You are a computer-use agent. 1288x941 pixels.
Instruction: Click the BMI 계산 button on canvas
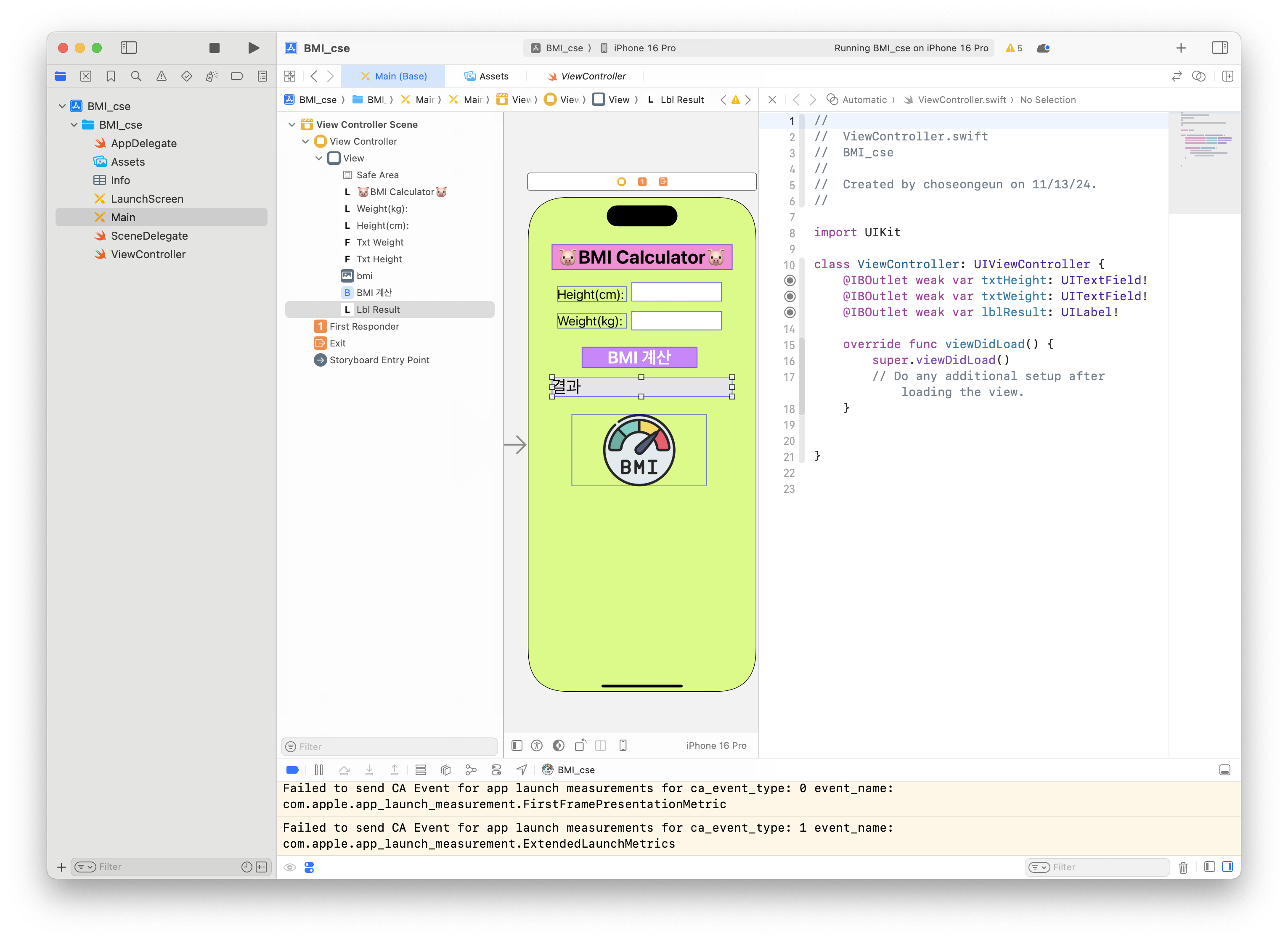(x=639, y=357)
